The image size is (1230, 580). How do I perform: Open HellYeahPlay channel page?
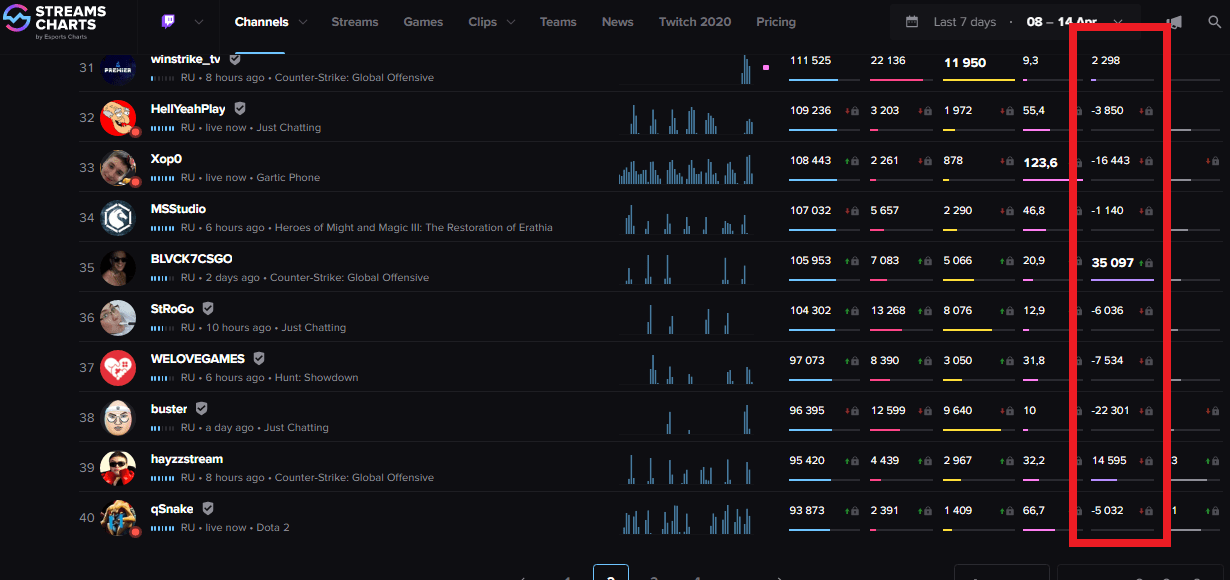pyautogui.click(x=188, y=109)
